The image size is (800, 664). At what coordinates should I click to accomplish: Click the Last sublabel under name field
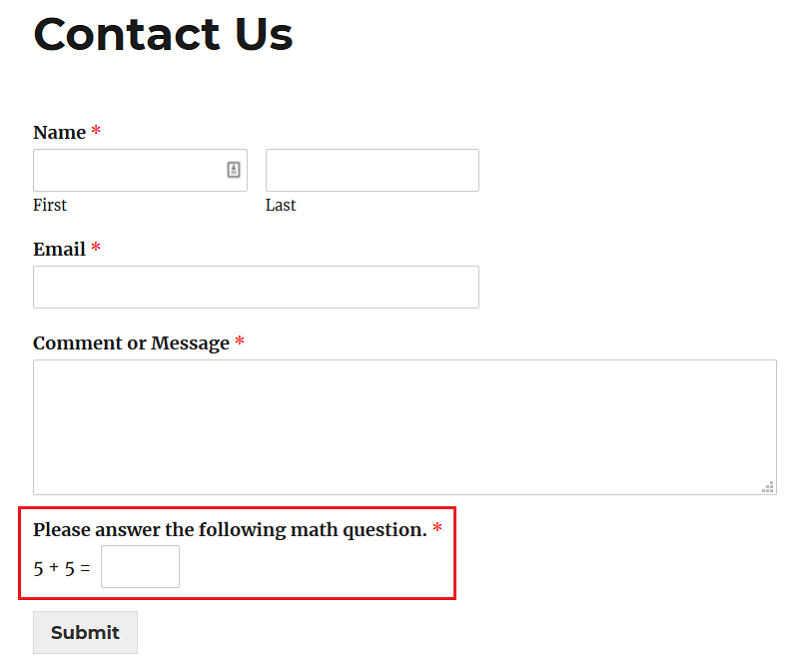281,205
